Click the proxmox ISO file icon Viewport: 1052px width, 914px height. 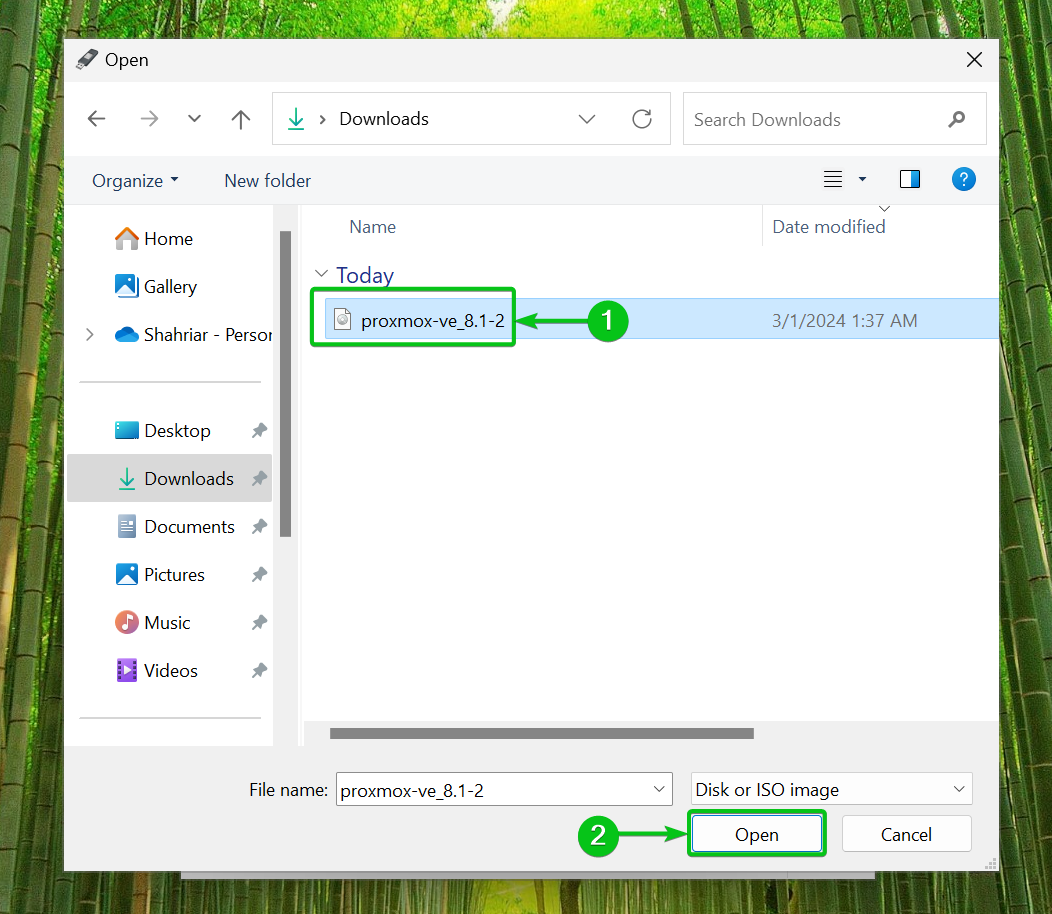[x=343, y=319]
